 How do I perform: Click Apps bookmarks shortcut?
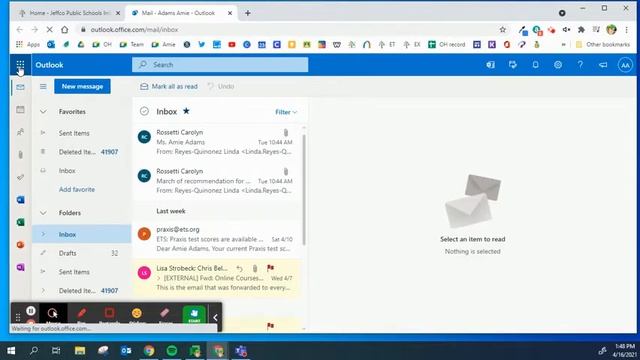28,44
